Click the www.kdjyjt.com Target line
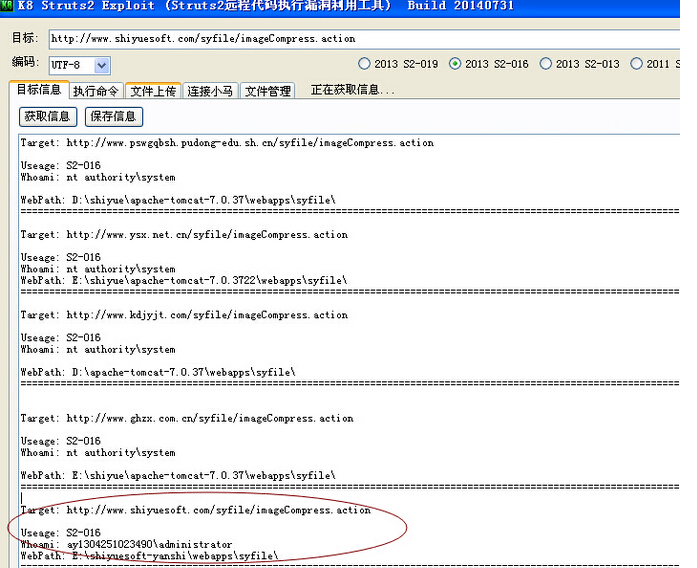Viewport: 697px width, 568px height. (184, 315)
